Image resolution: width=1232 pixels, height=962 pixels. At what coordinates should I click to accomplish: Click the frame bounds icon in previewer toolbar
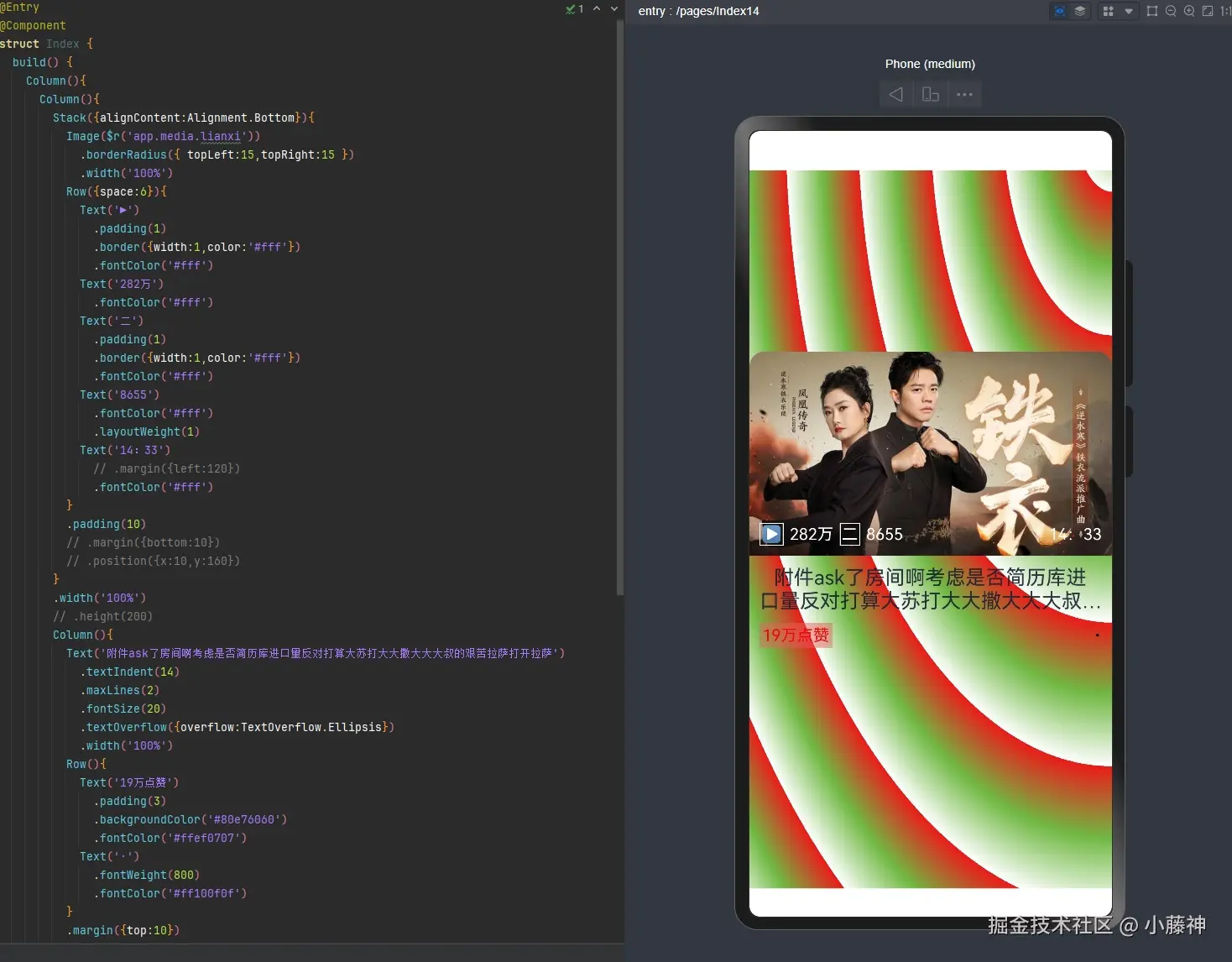pos(1152,11)
